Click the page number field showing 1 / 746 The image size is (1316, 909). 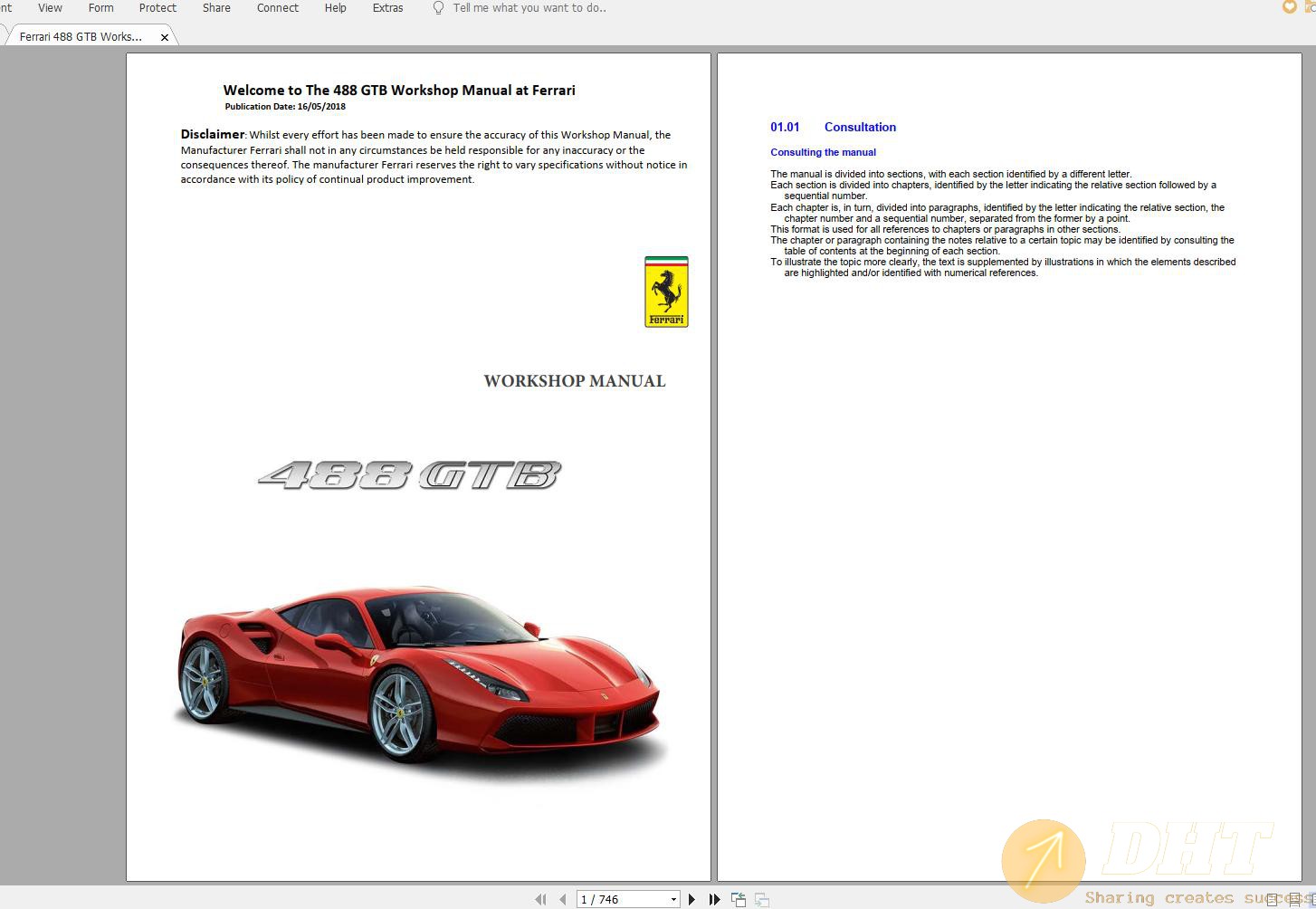click(623, 899)
